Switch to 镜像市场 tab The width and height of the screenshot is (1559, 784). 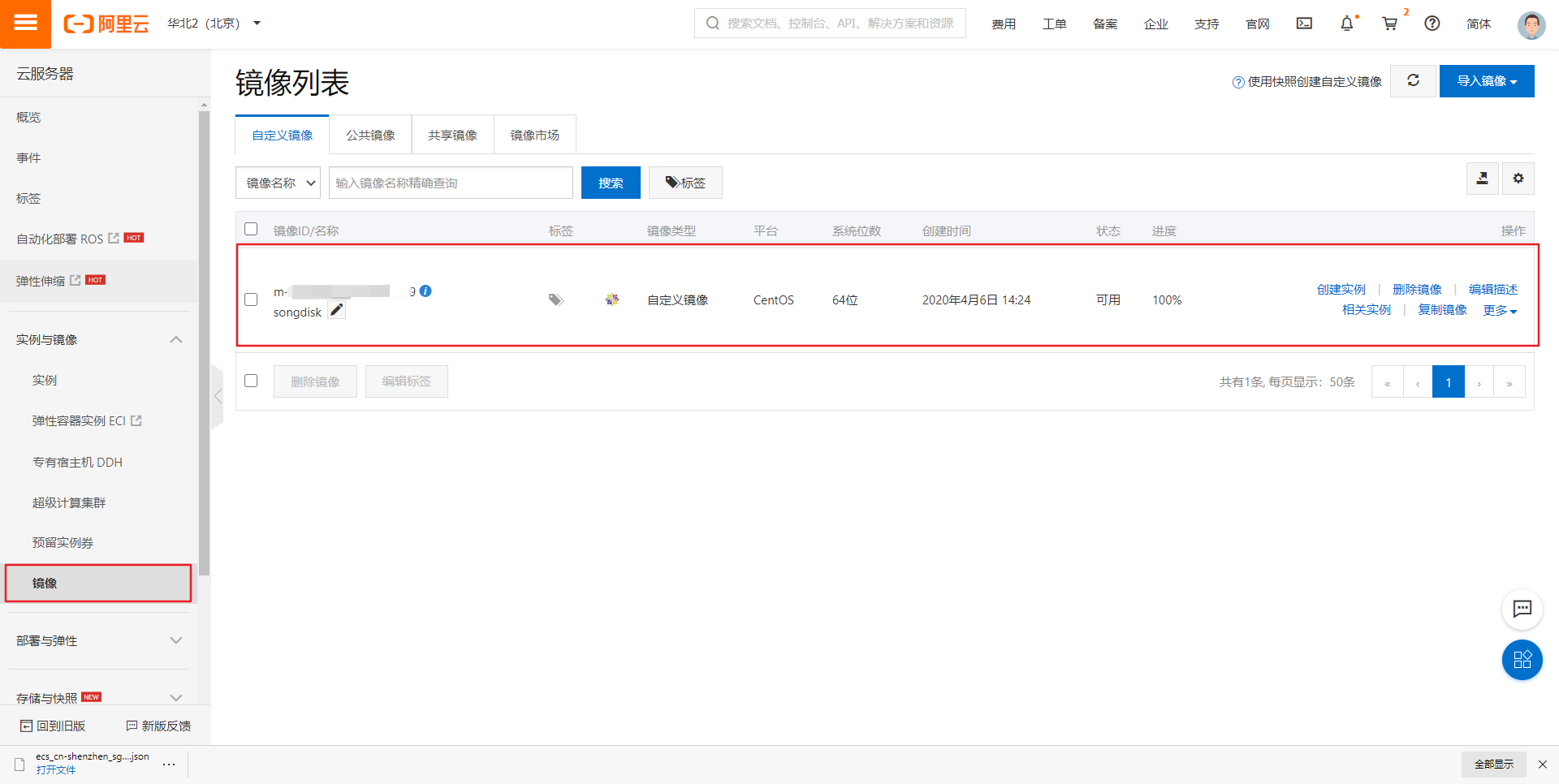point(534,135)
